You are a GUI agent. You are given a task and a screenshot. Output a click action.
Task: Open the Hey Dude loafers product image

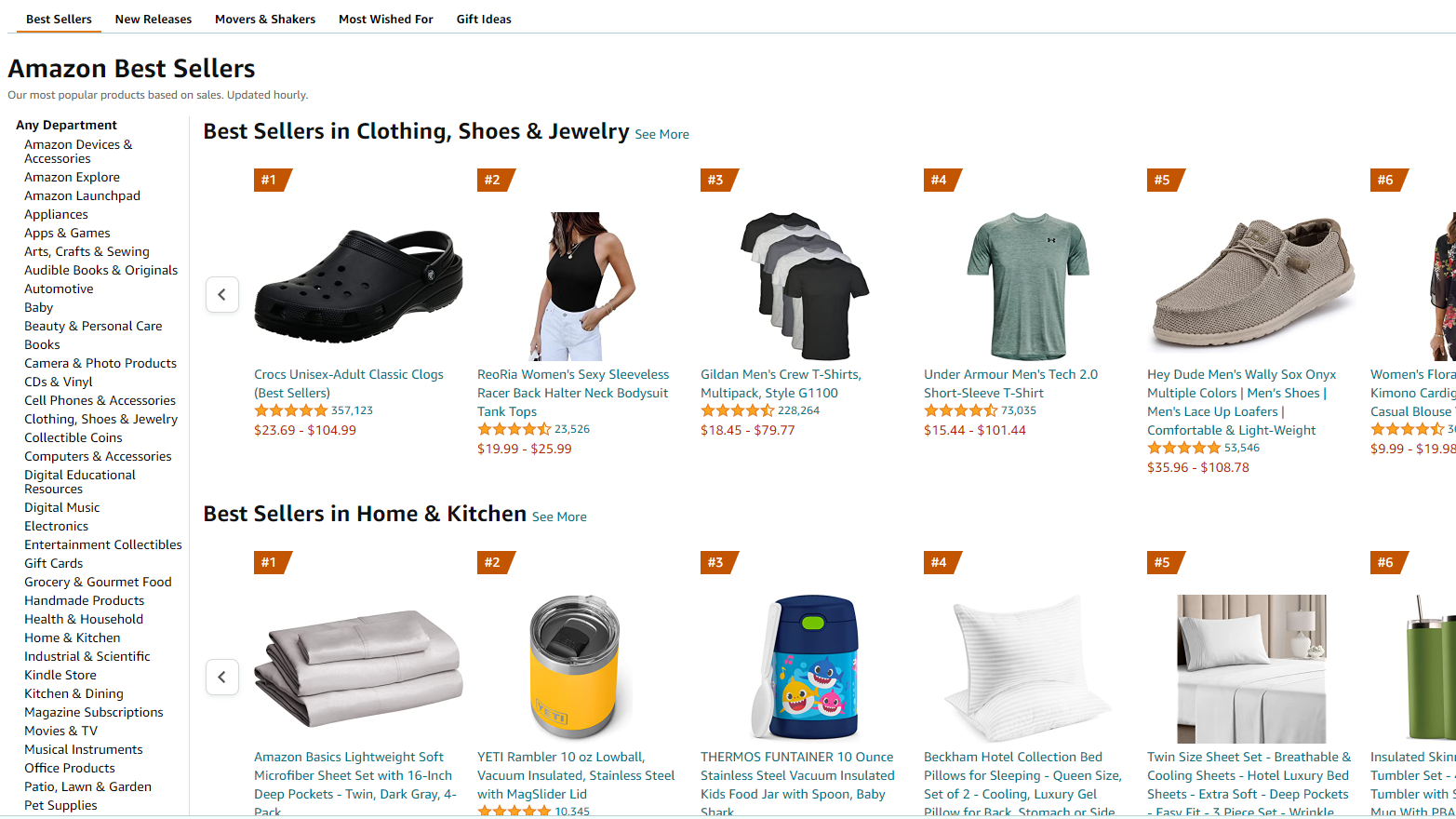(1251, 287)
